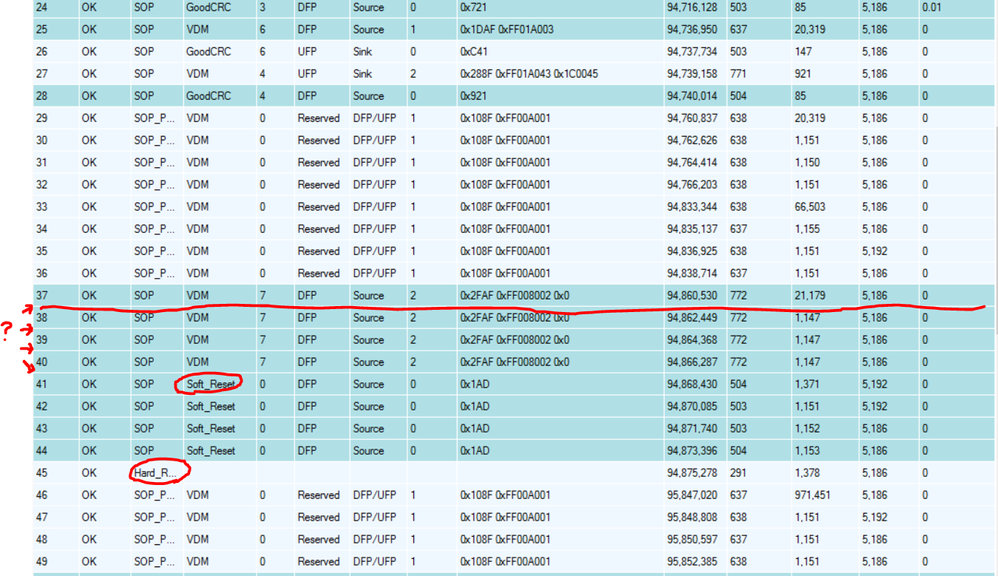
Task: Click the OK status cell of row 45
Action: (x=89, y=473)
